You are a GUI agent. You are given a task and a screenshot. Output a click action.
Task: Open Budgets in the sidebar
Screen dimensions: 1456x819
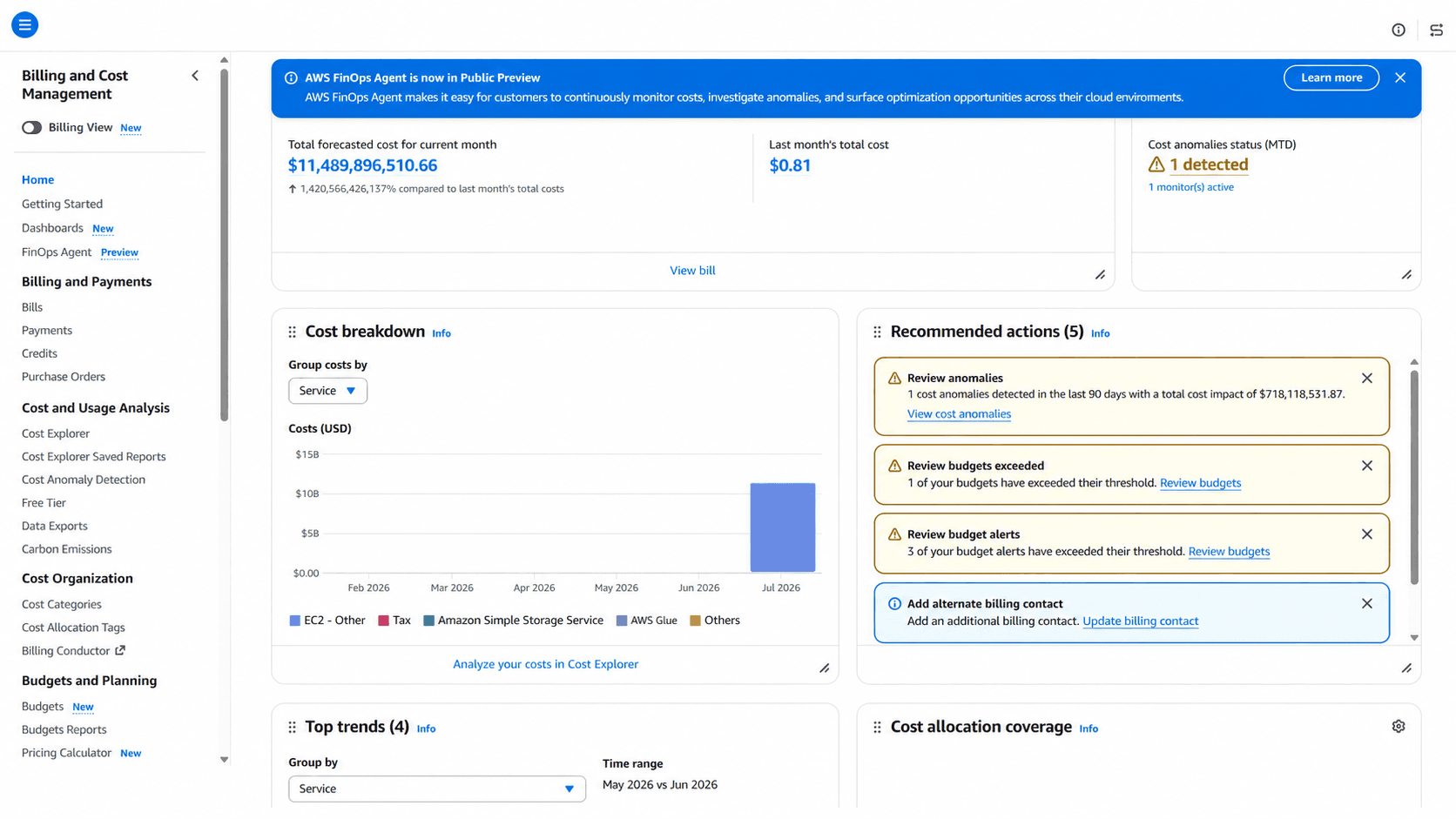click(43, 707)
